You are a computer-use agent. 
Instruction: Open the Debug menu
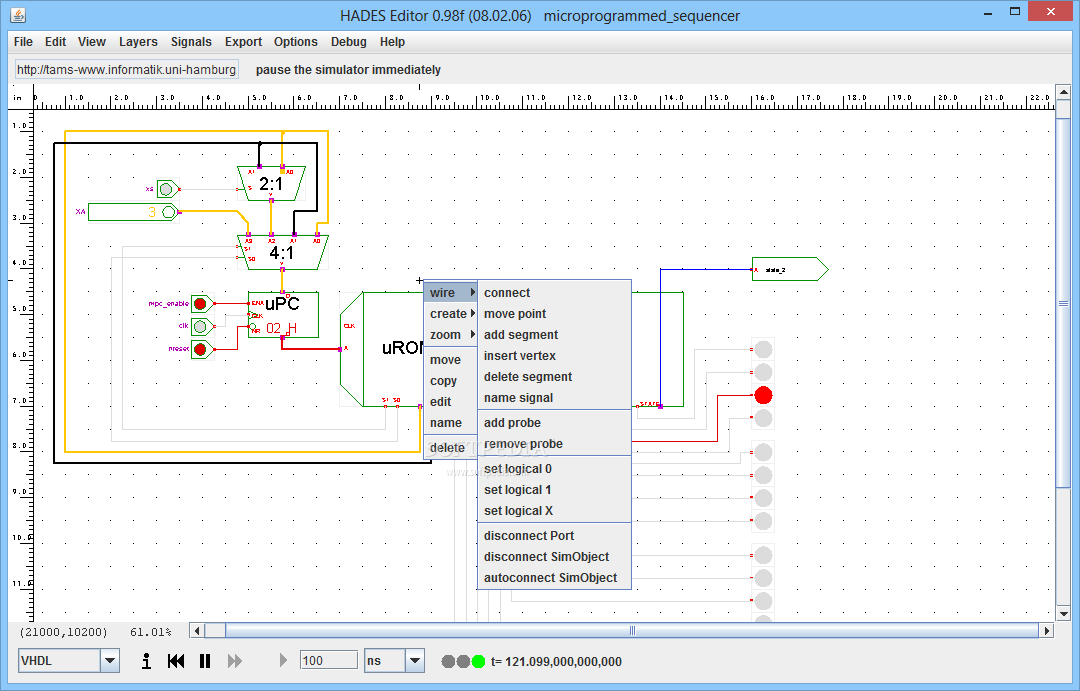pos(349,42)
